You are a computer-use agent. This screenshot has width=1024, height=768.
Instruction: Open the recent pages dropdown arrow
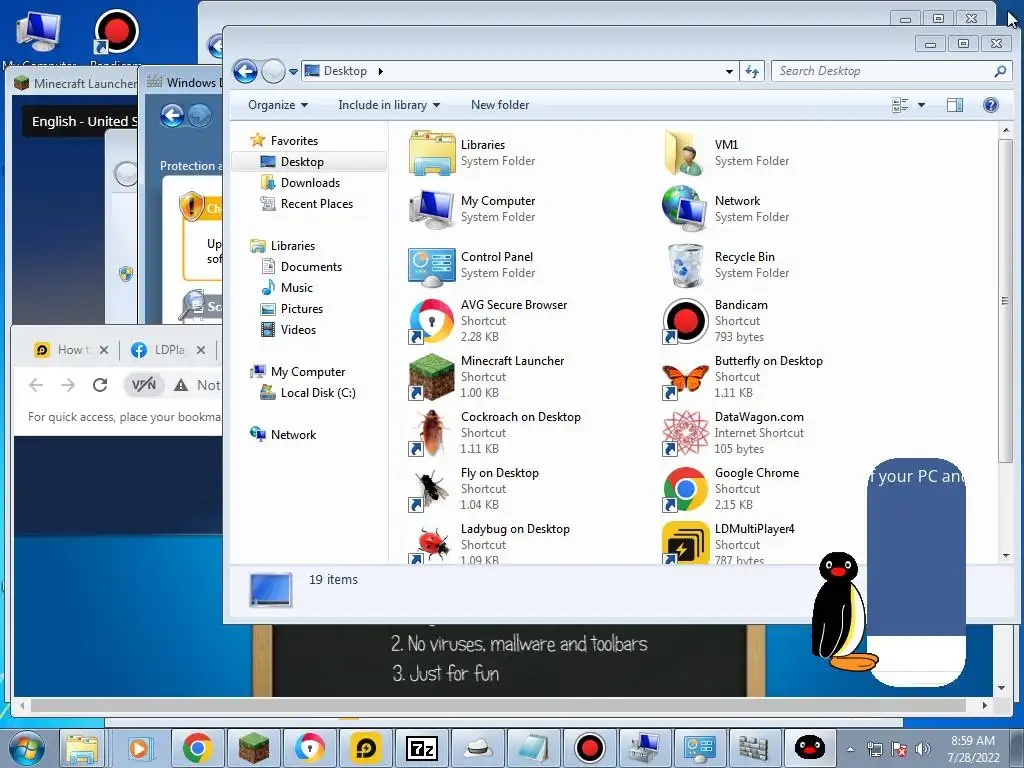(293, 72)
